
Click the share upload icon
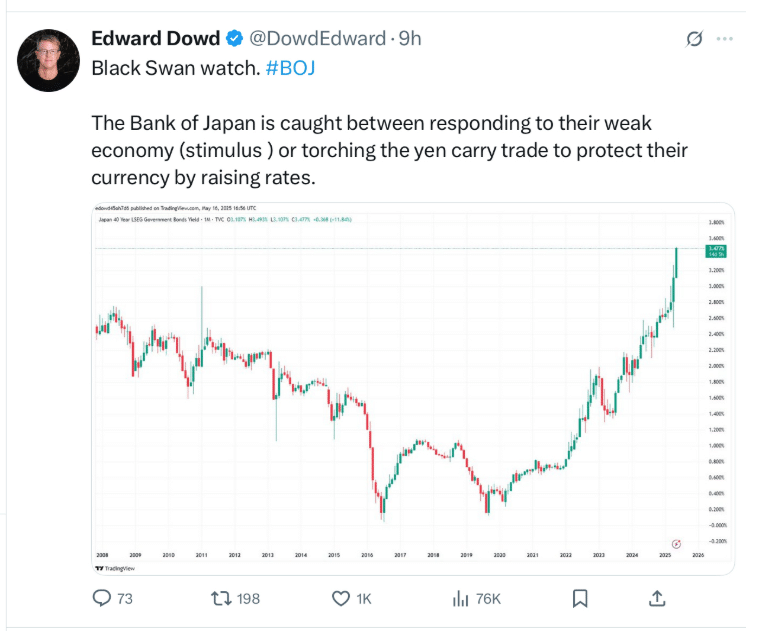click(x=657, y=598)
